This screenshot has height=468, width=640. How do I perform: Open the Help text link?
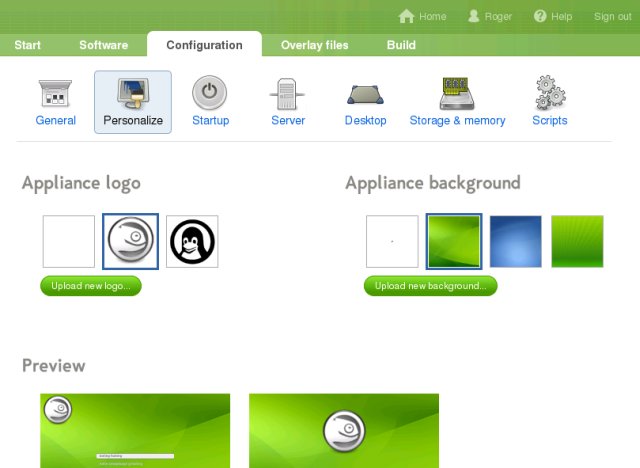[x=562, y=16]
